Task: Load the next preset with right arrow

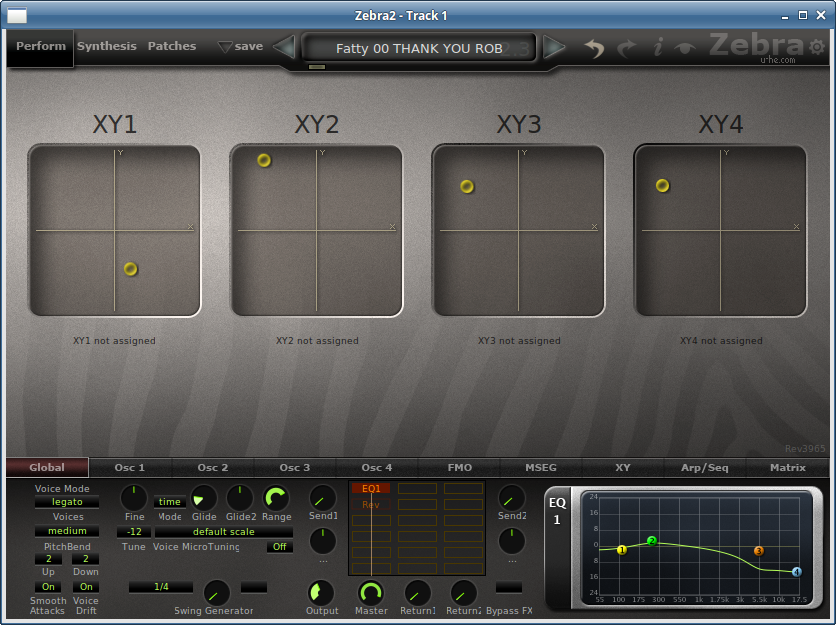Action: (x=554, y=47)
